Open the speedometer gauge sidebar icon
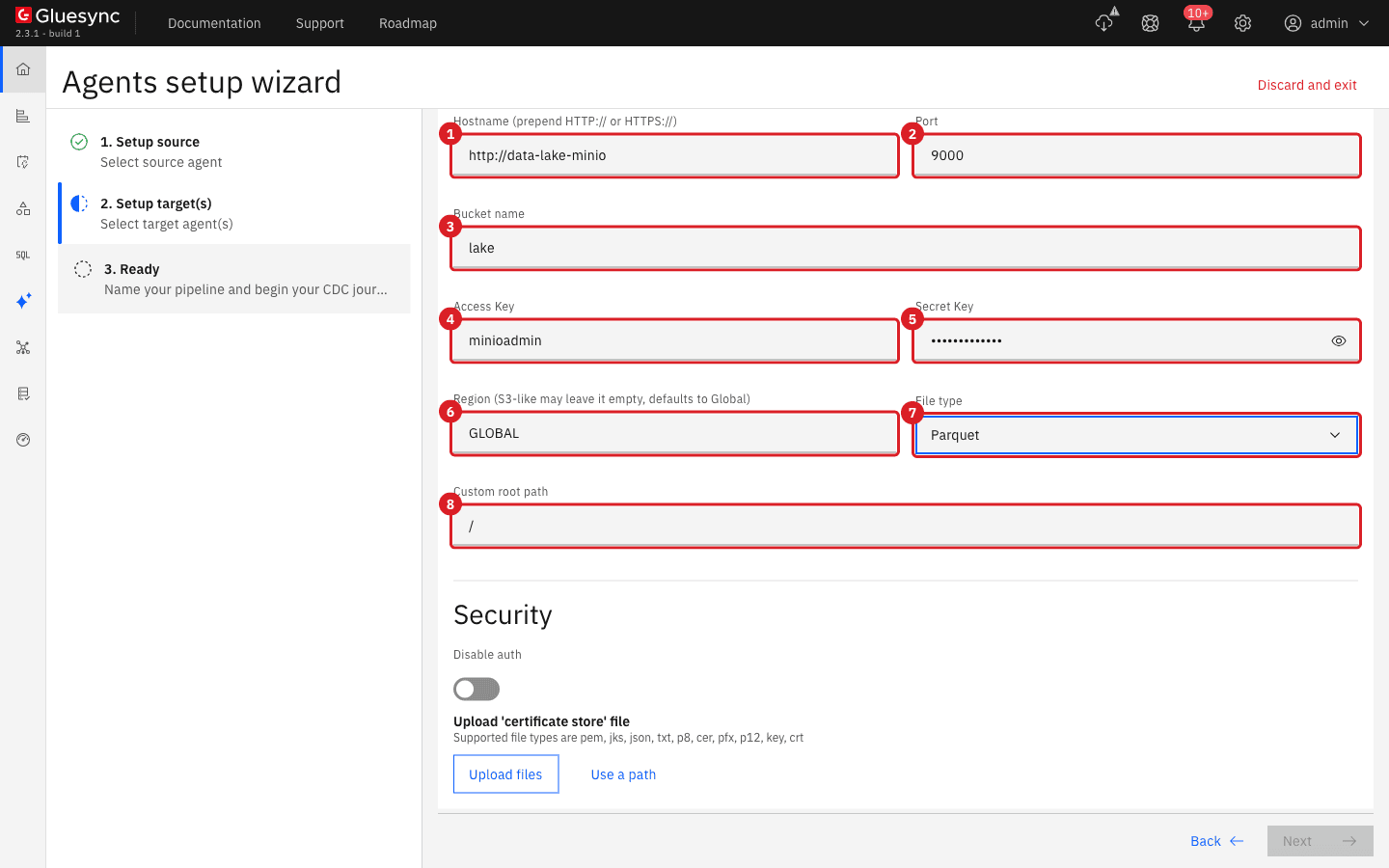The image size is (1389, 868). (x=23, y=440)
